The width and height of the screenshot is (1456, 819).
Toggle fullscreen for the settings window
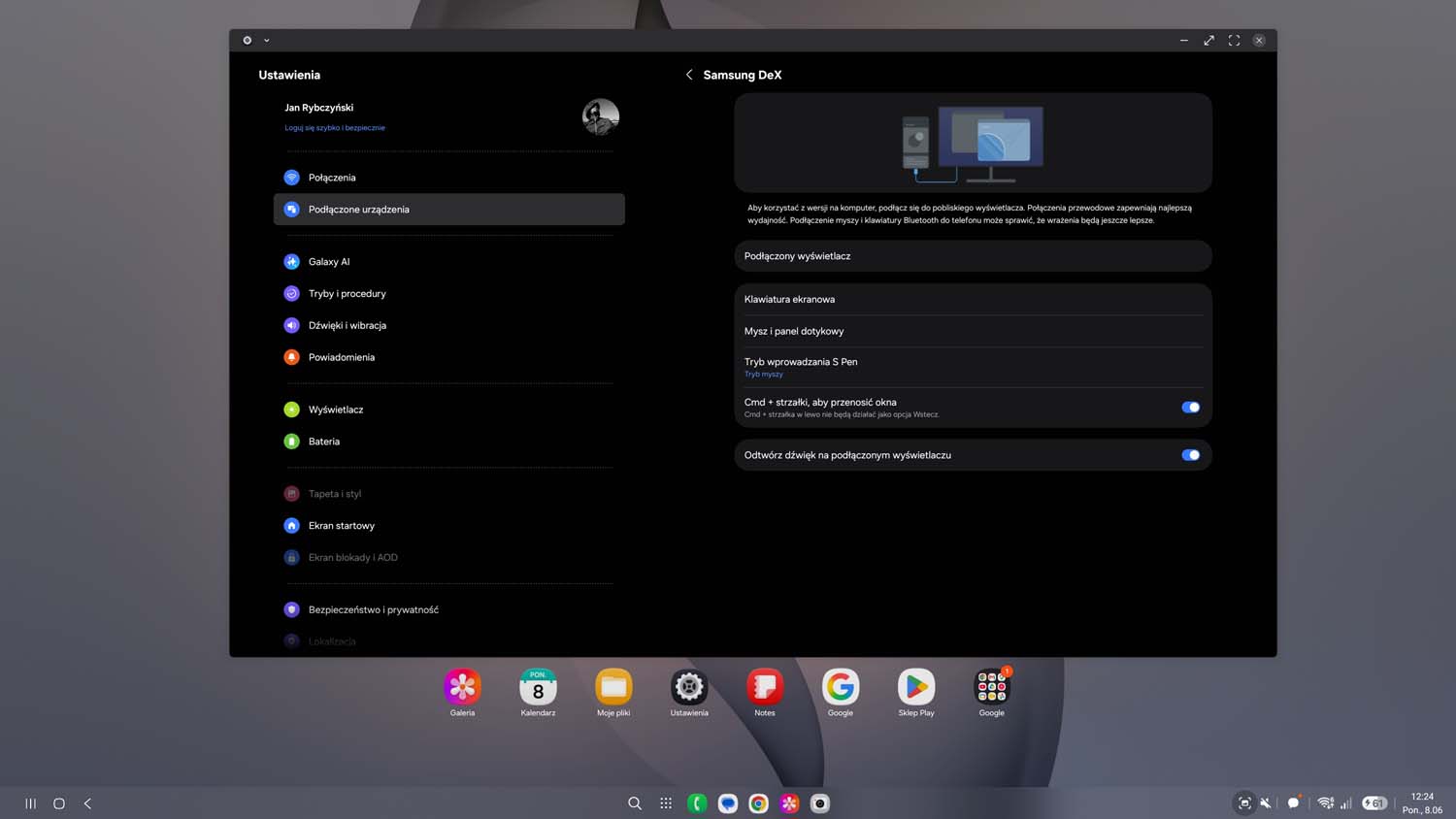(x=1234, y=41)
